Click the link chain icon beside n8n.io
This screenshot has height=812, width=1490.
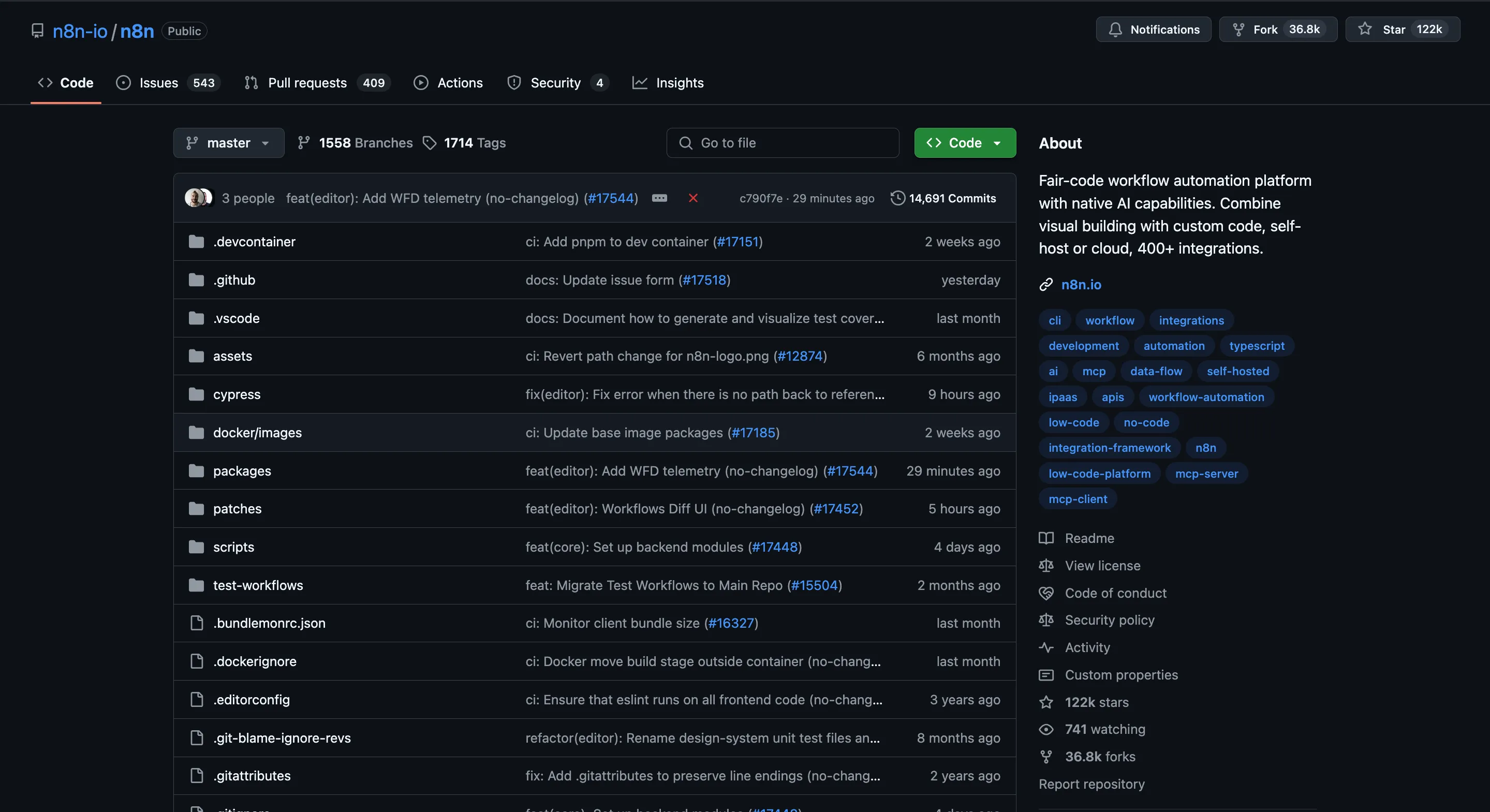click(x=1046, y=285)
